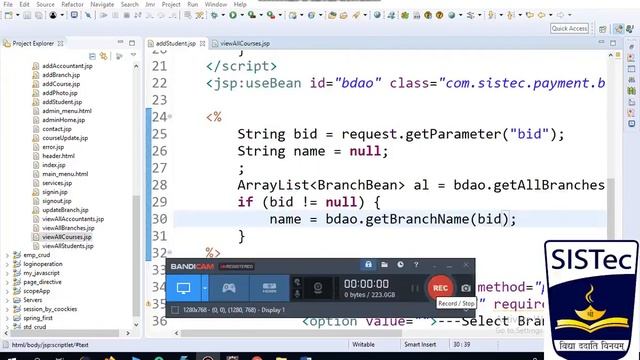Click the Open Web Browser globe icon

(377, 15)
